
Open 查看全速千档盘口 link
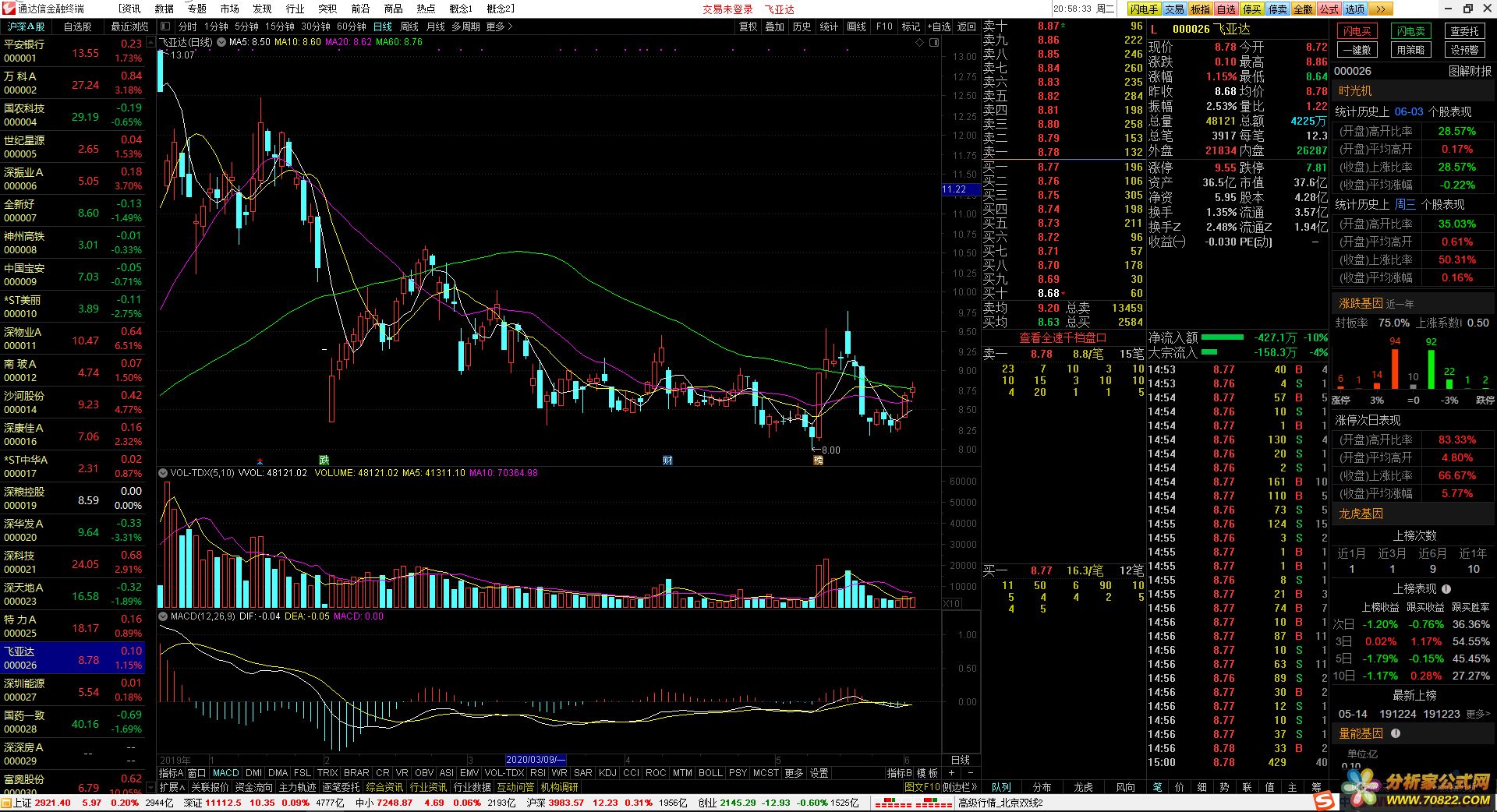click(x=1063, y=337)
